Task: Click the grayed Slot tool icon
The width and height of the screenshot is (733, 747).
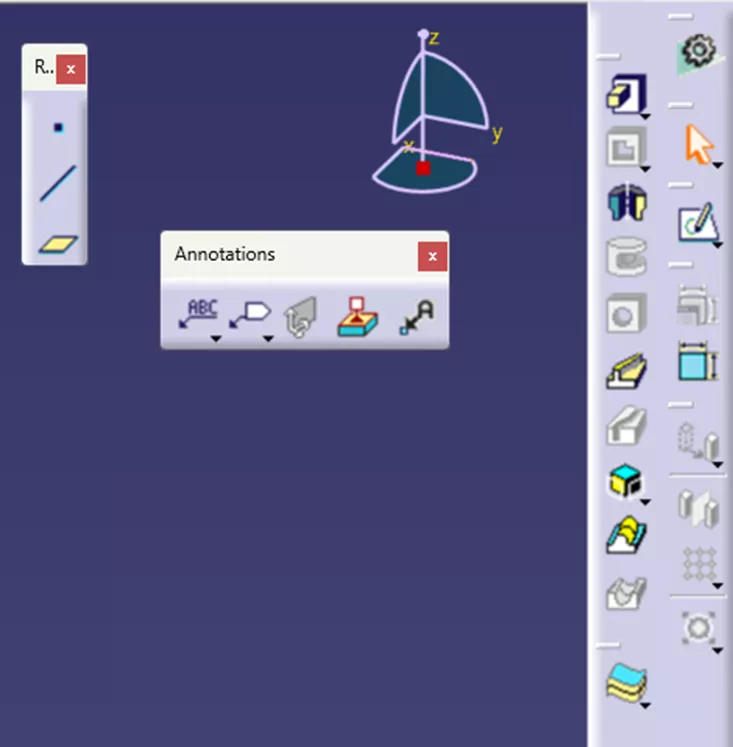Action: tap(626, 425)
